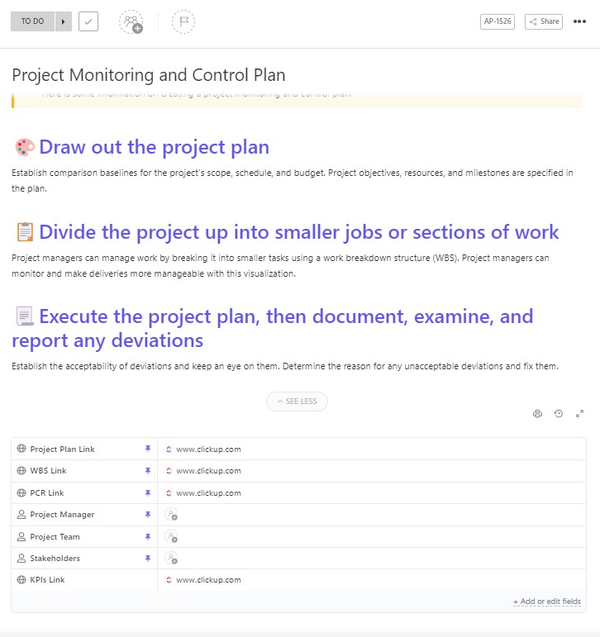Viewport: 600px width, 637px height.
Task: Unpin the Project Plan Link field
Action: [x=148, y=448]
